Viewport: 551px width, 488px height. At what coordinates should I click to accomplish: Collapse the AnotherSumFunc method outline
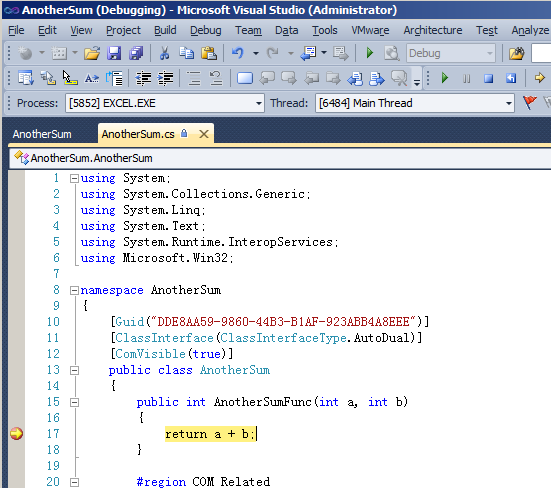pyautogui.click(x=74, y=402)
